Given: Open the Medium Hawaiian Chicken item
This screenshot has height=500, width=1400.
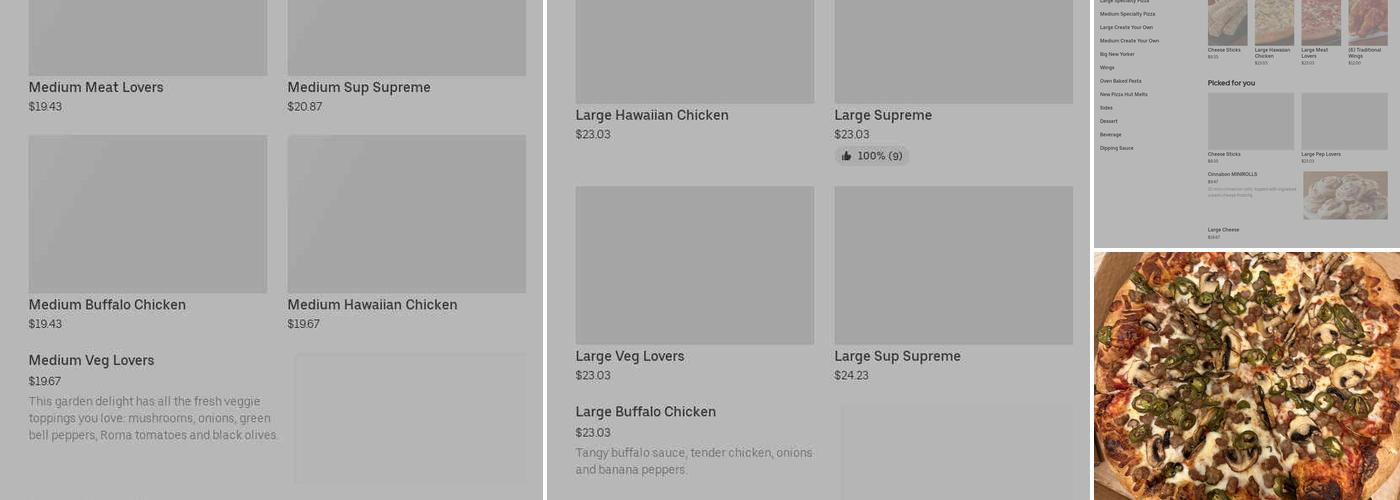Looking at the screenshot, I should coord(372,305).
